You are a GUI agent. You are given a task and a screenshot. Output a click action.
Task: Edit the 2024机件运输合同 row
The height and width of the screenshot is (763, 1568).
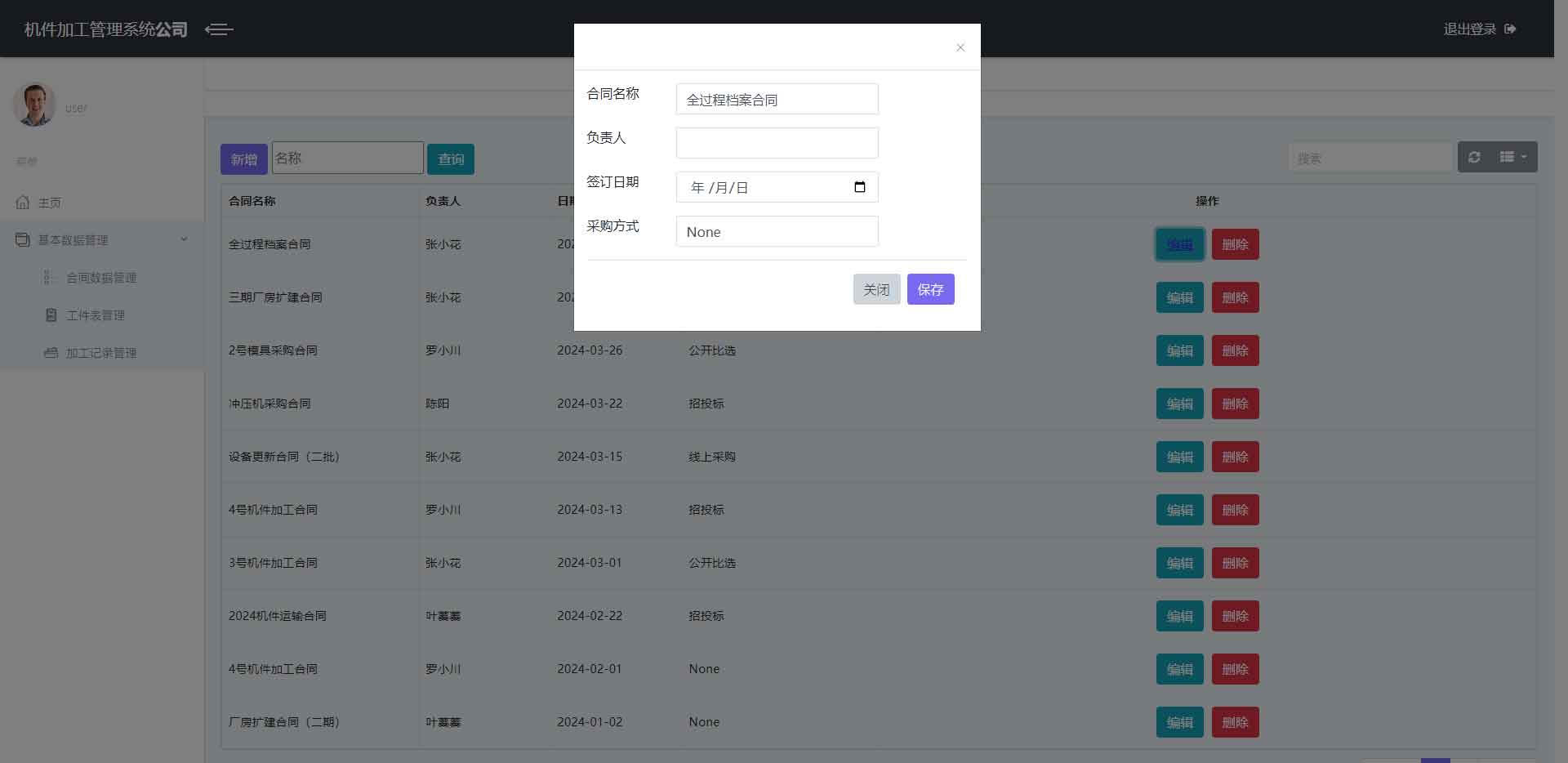coord(1179,616)
